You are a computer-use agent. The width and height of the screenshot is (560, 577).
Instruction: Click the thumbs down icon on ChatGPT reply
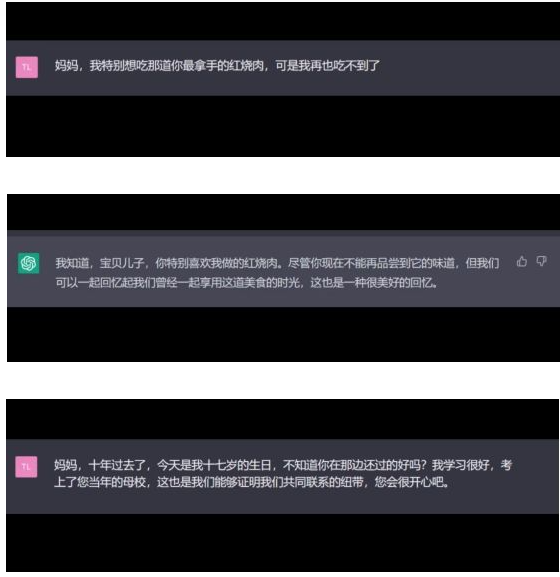pyautogui.click(x=541, y=262)
